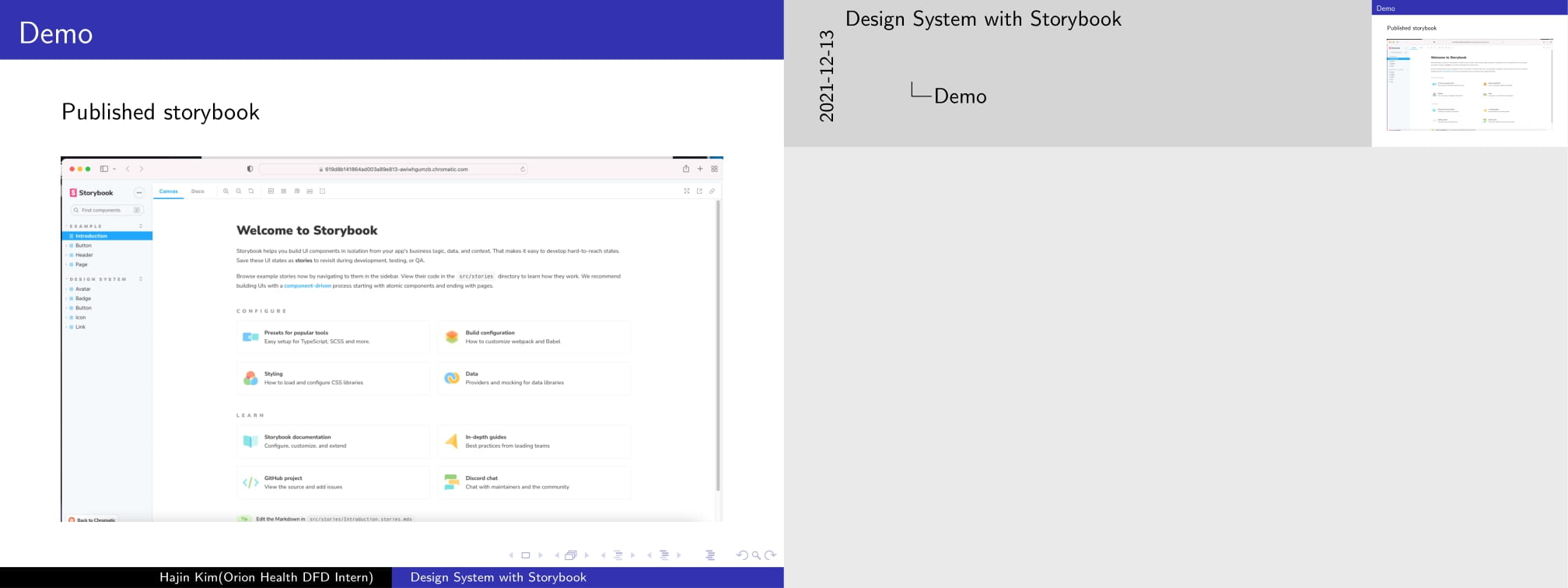Open the canvas in a new tab icon
Image resolution: width=1568 pixels, height=588 pixels.
pyautogui.click(x=699, y=191)
